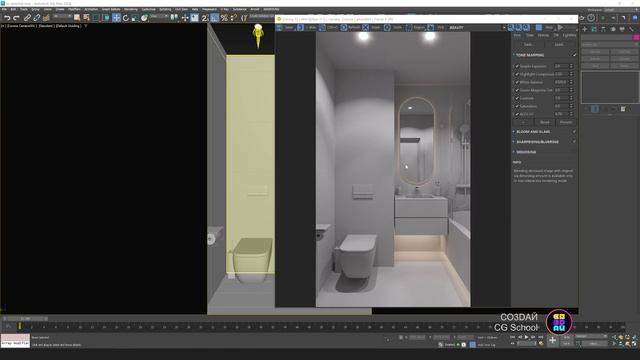Click the Bind to Space Warp icon
Viewport: 640px width, 360px height.
(46, 18)
